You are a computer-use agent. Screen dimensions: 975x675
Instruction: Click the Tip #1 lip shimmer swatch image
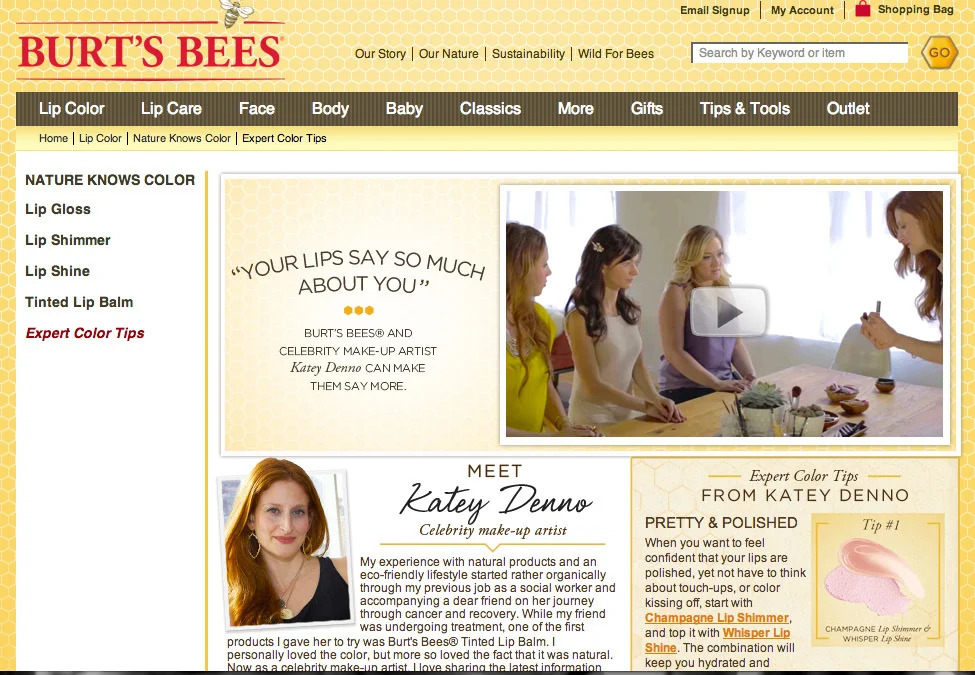click(x=879, y=580)
